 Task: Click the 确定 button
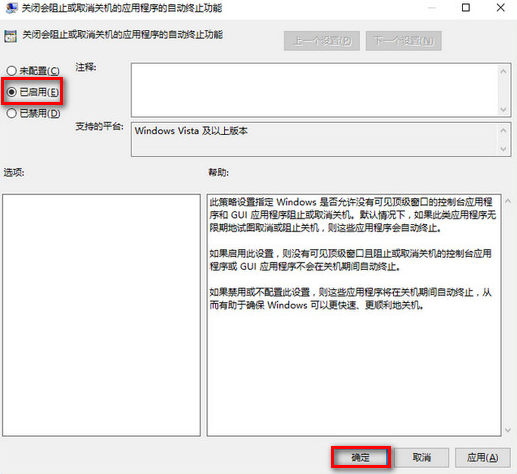pos(361,457)
